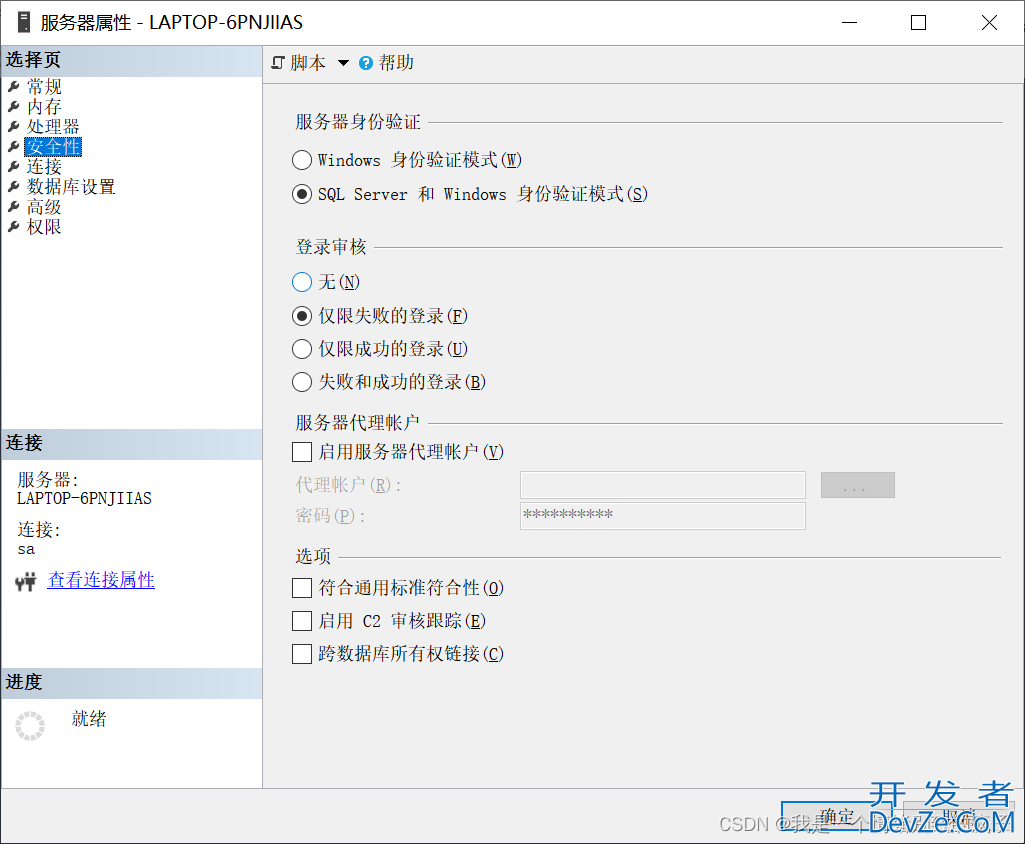This screenshot has height=844, width=1025.
Task: Open the 数据库设置 page
Action: pyautogui.click(x=71, y=187)
